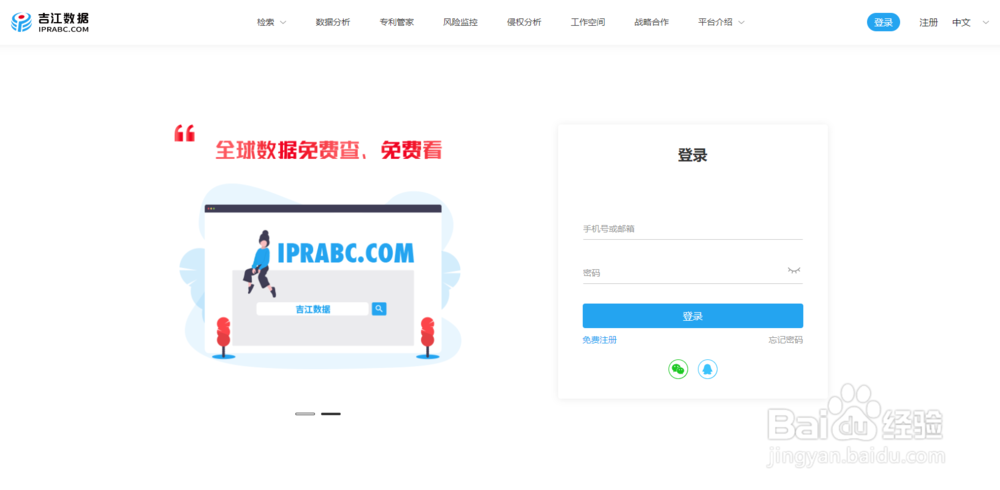Click the 平台介绍 menu label
The image size is (1000, 490).
(x=716, y=22)
